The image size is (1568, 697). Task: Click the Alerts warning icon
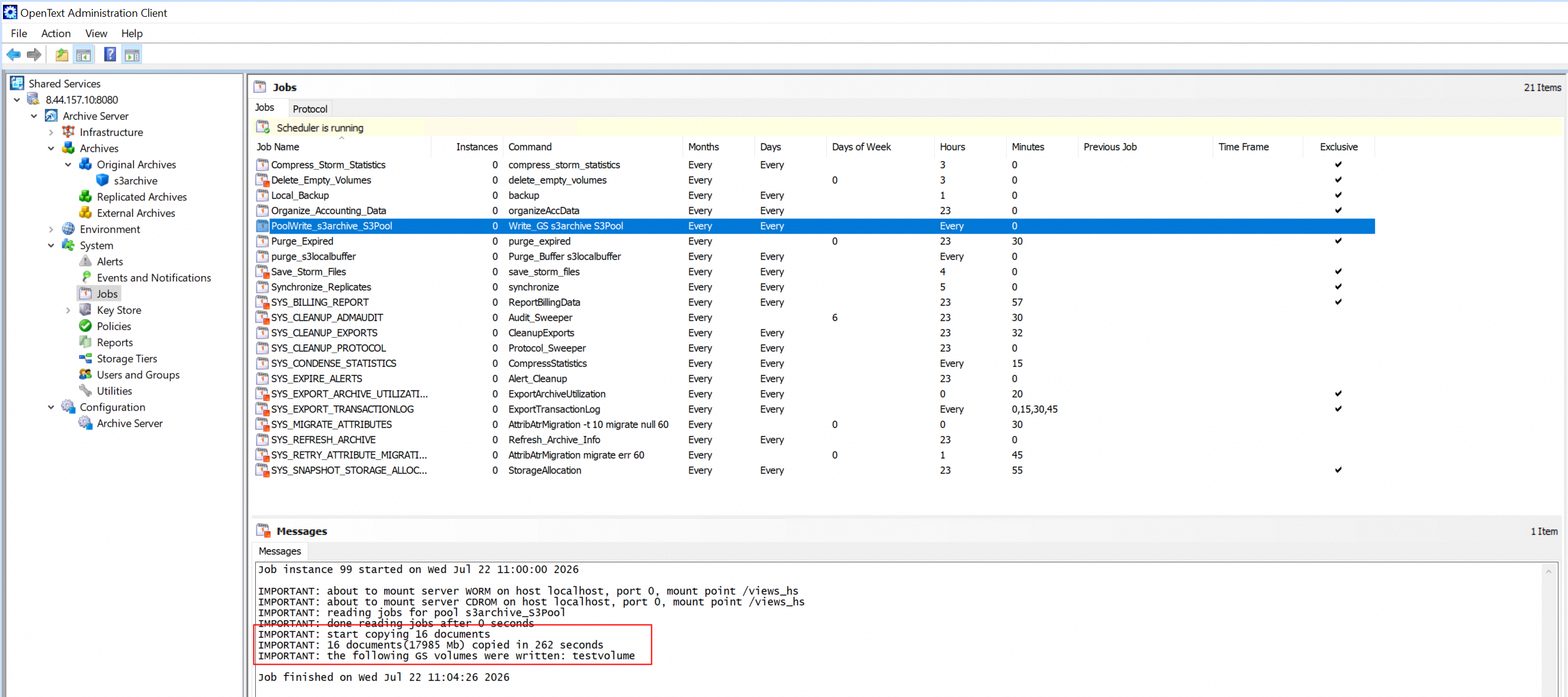86,262
